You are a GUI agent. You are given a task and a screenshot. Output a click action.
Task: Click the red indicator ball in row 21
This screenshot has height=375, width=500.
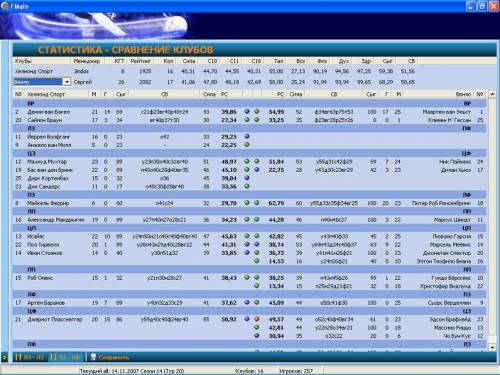tap(257, 319)
